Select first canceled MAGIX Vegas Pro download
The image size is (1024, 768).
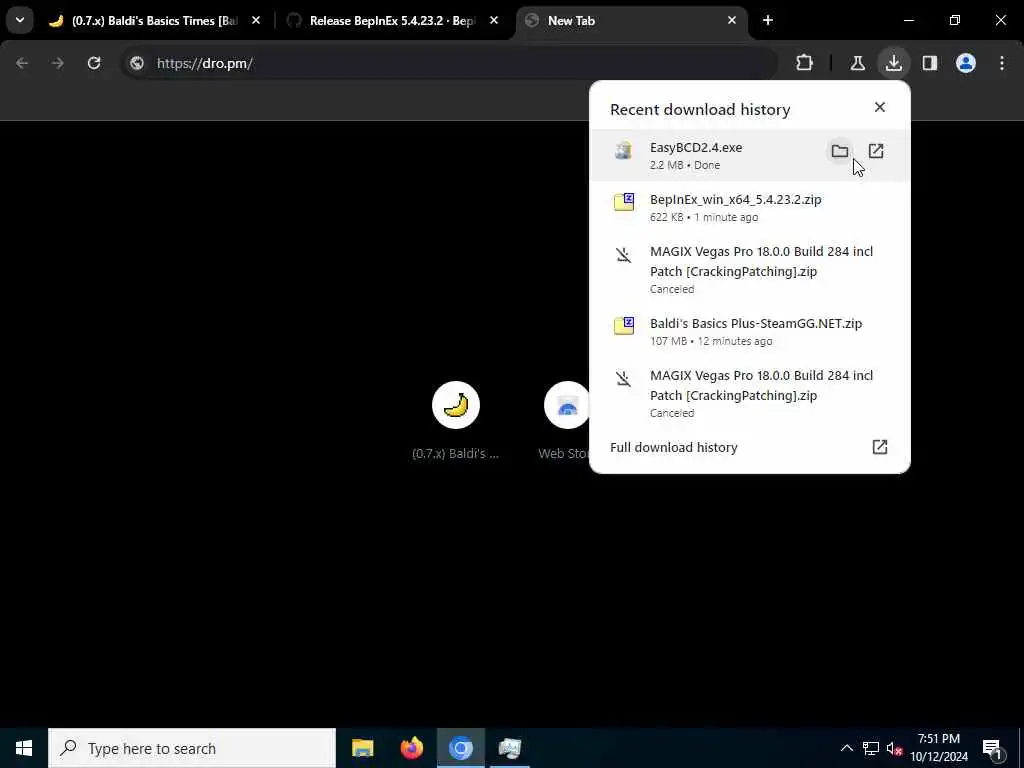[750, 270]
